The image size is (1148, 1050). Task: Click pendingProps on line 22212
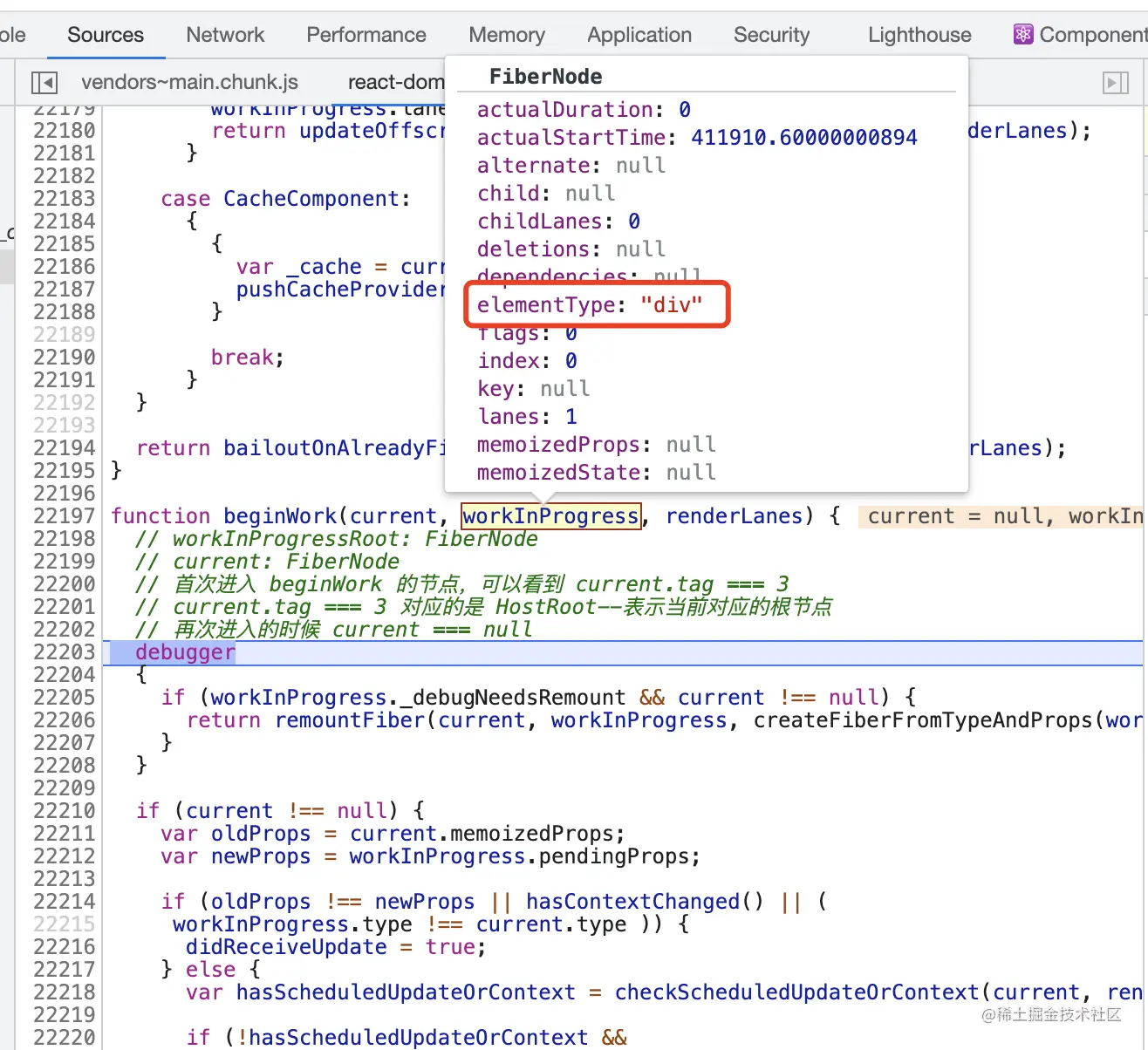tap(613, 856)
